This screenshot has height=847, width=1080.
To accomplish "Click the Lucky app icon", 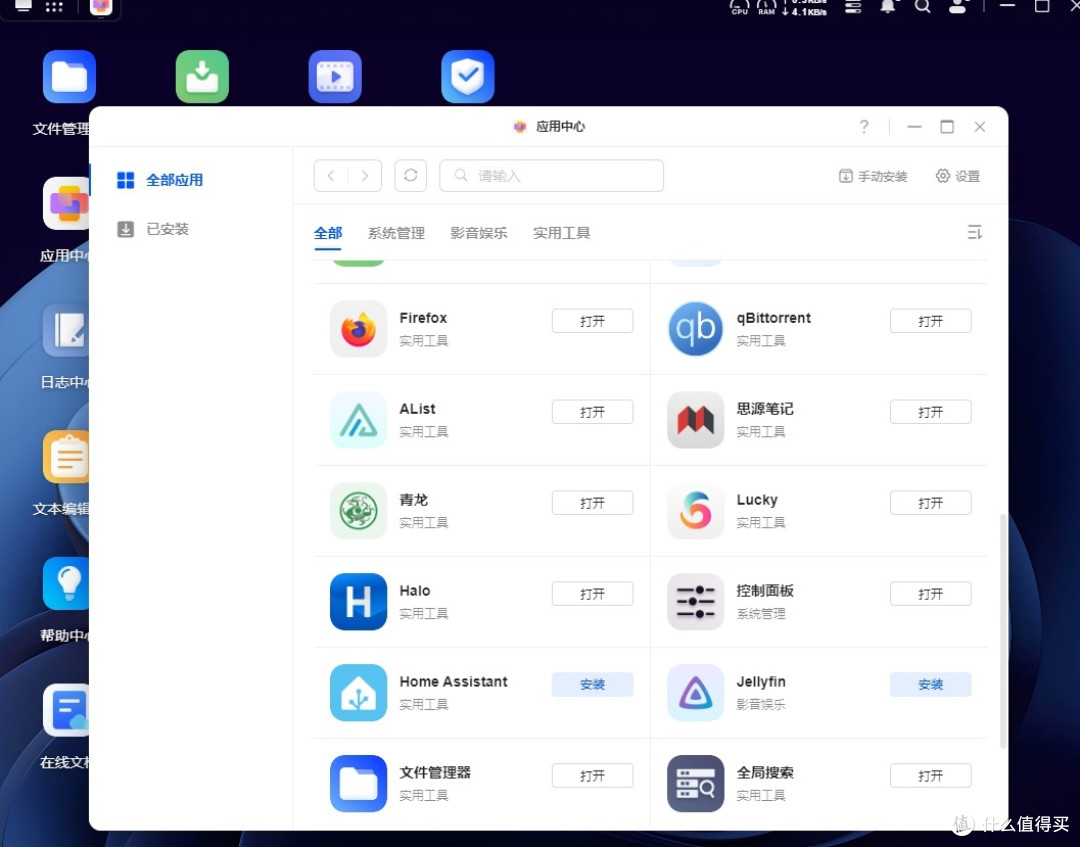I will (696, 510).
